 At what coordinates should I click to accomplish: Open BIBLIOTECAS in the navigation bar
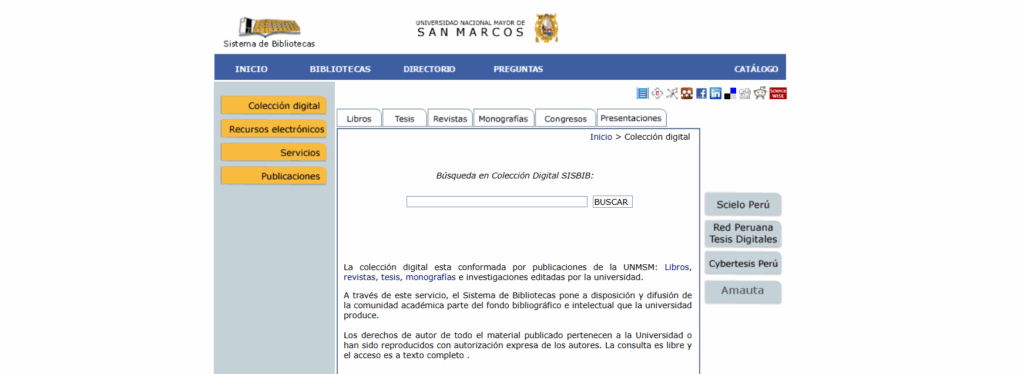click(x=340, y=69)
